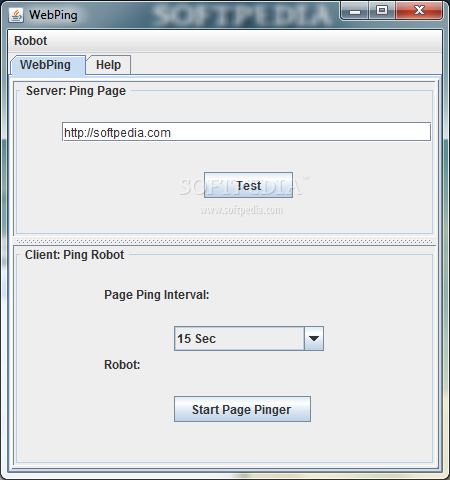Click the 'Page Ping Interval:' label

(157, 295)
